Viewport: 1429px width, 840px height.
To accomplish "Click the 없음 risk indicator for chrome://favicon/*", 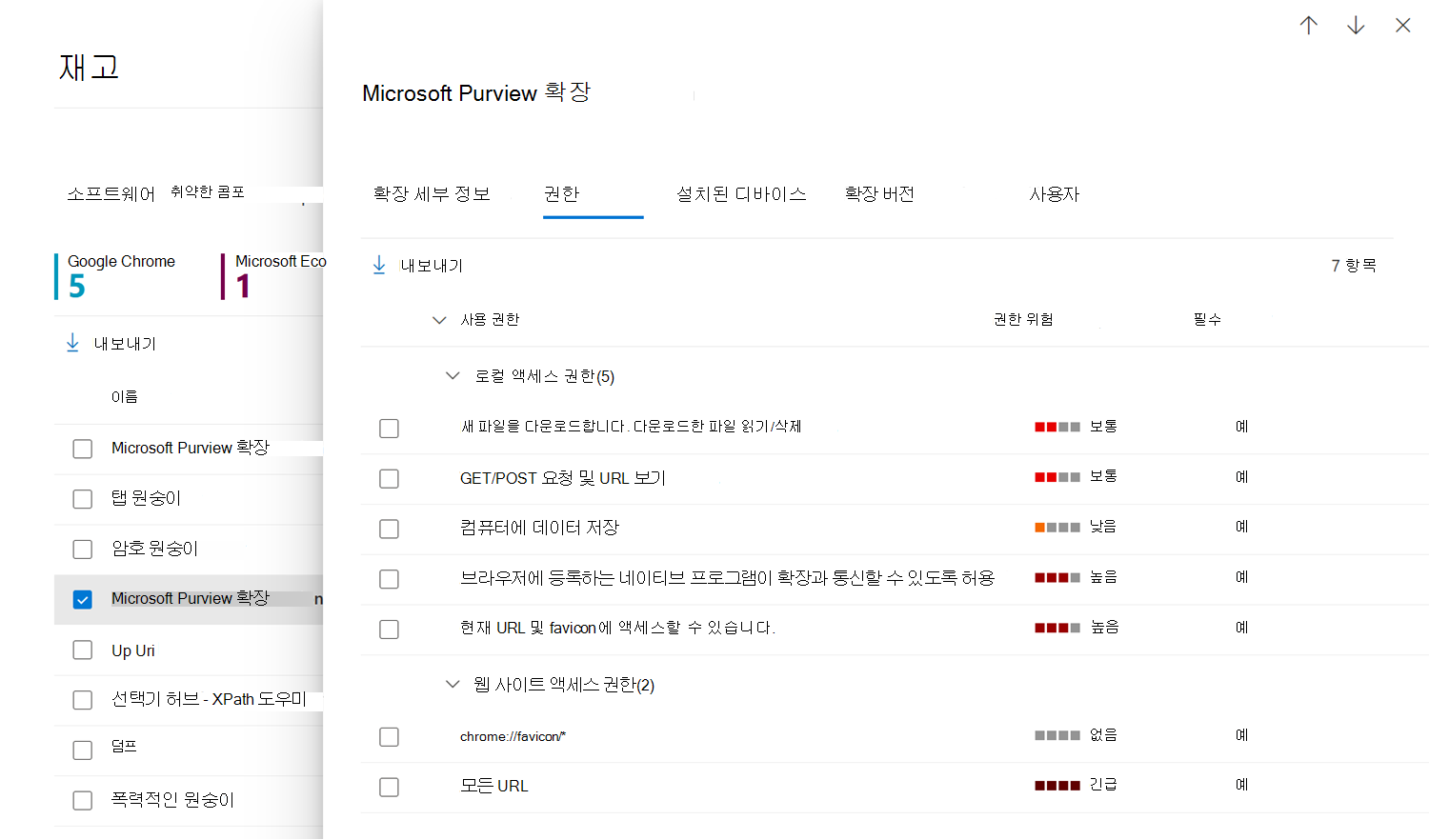I will tap(1077, 735).
